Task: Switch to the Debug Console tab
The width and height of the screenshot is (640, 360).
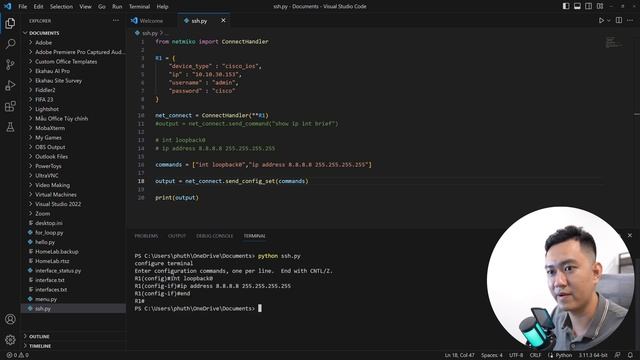Action: tap(215, 236)
